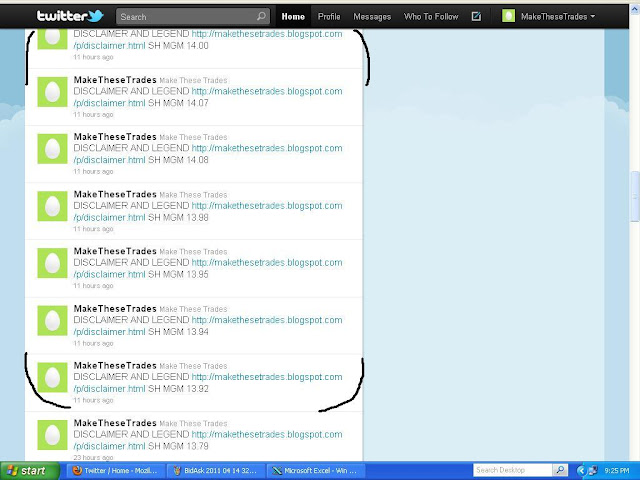Viewport: 640px width, 480px height.
Task: Click the network tray icon
Action: (x=593, y=471)
